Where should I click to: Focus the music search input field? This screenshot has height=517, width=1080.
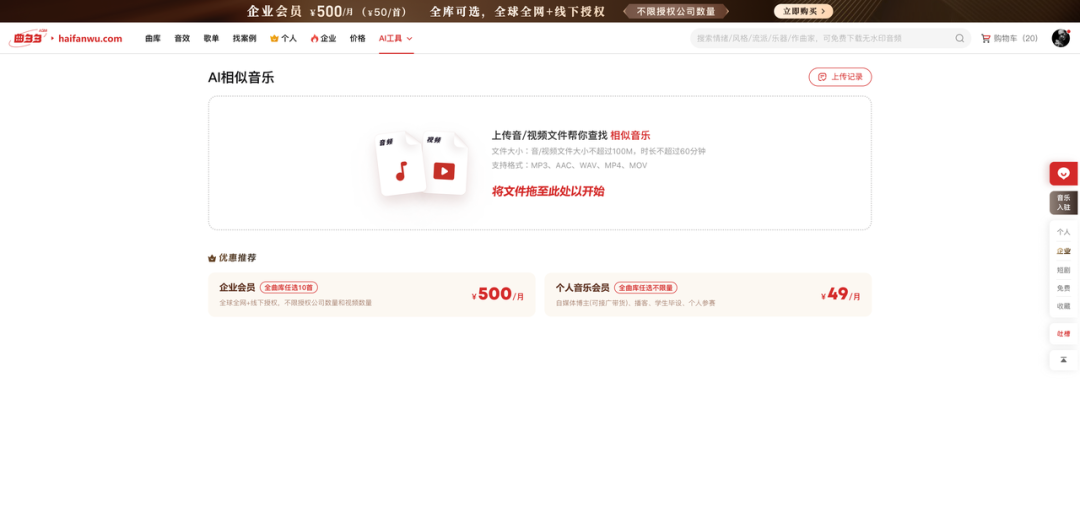click(820, 38)
